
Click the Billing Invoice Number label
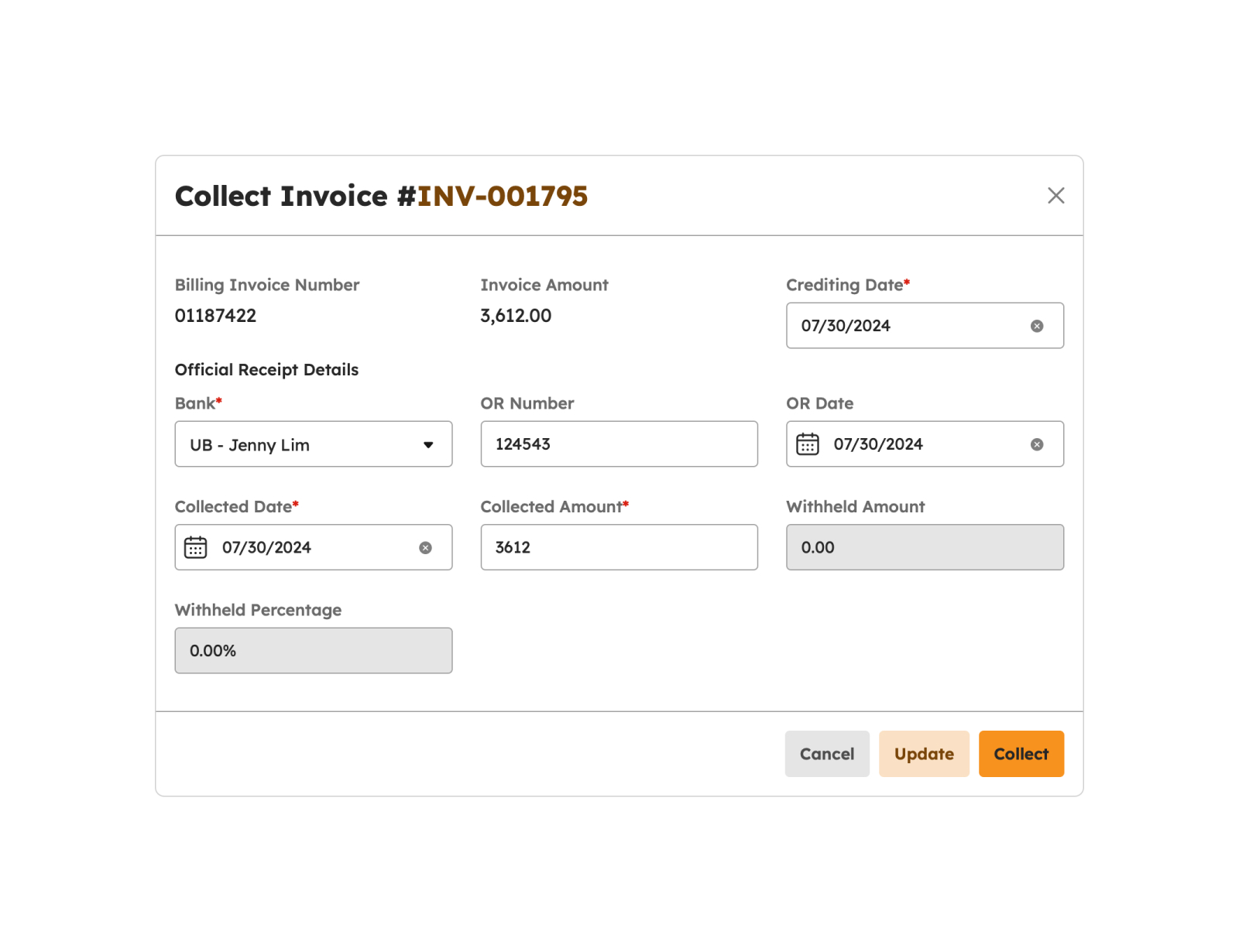coord(267,285)
